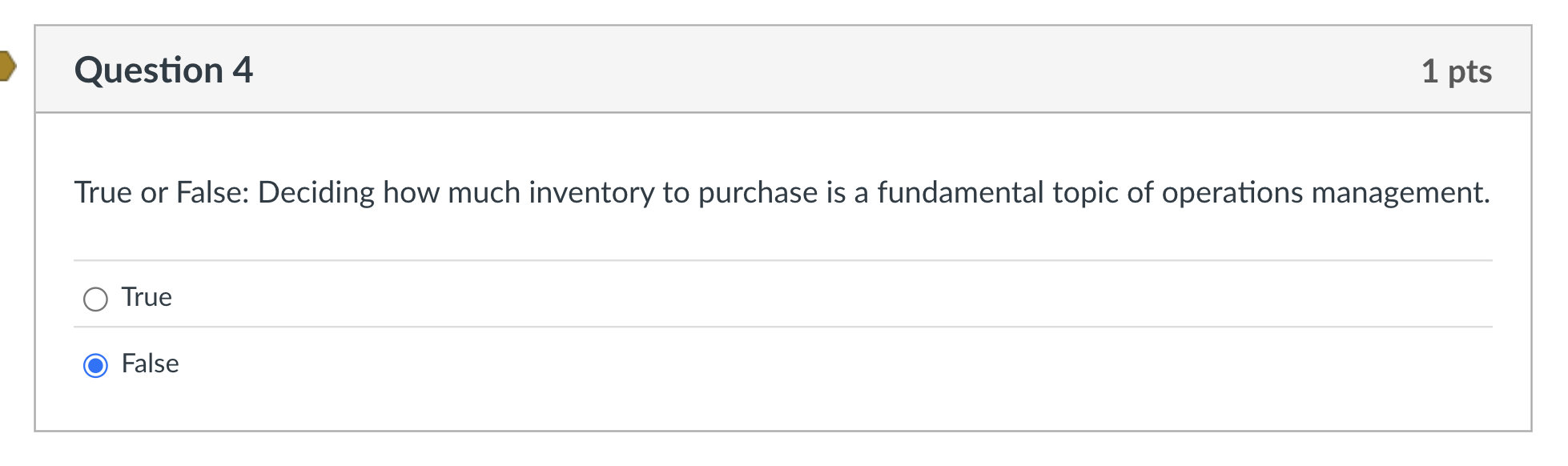Click the True answer label text
Viewport: 1568px width, 466px height.
pos(146,297)
